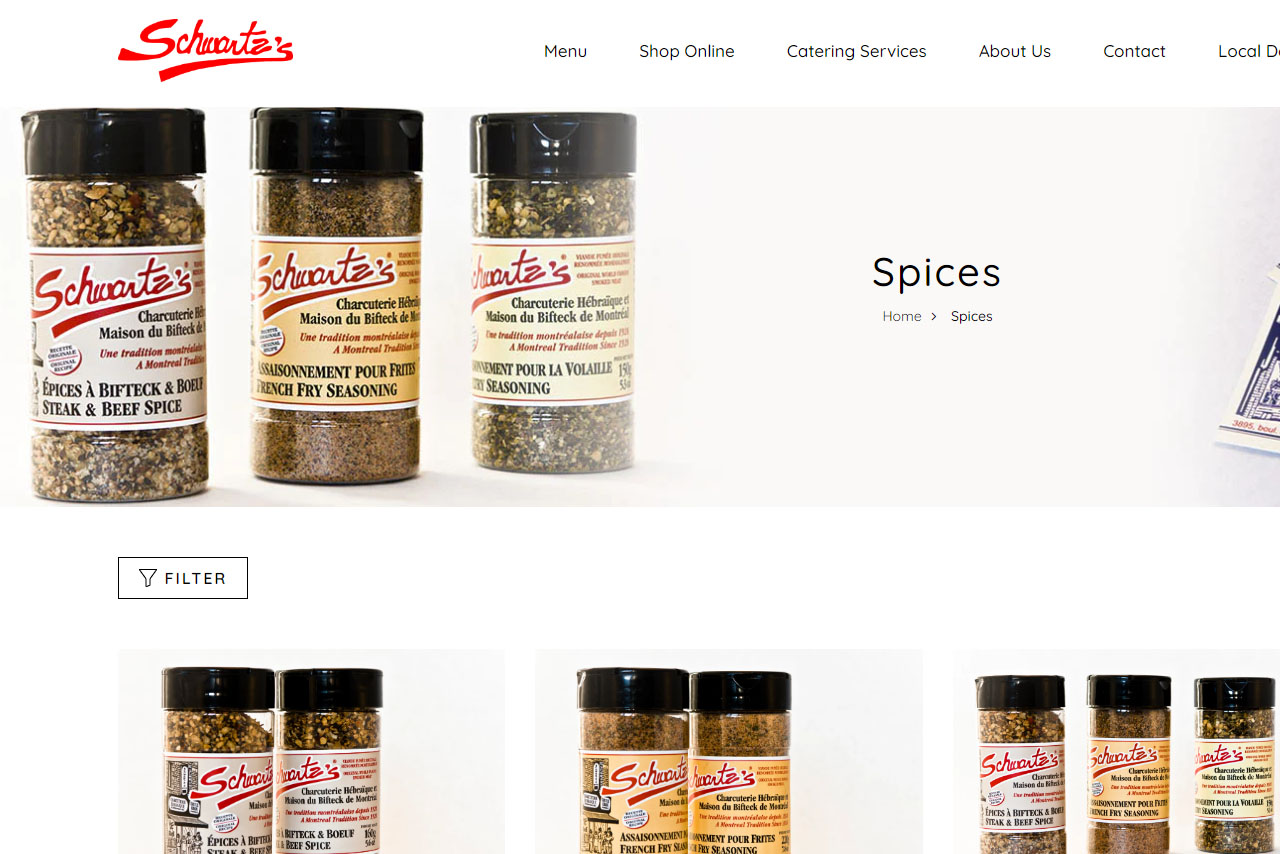Click the funnel icon in Filter button
Screen dimensions: 1280x854
(x=148, y=578)
